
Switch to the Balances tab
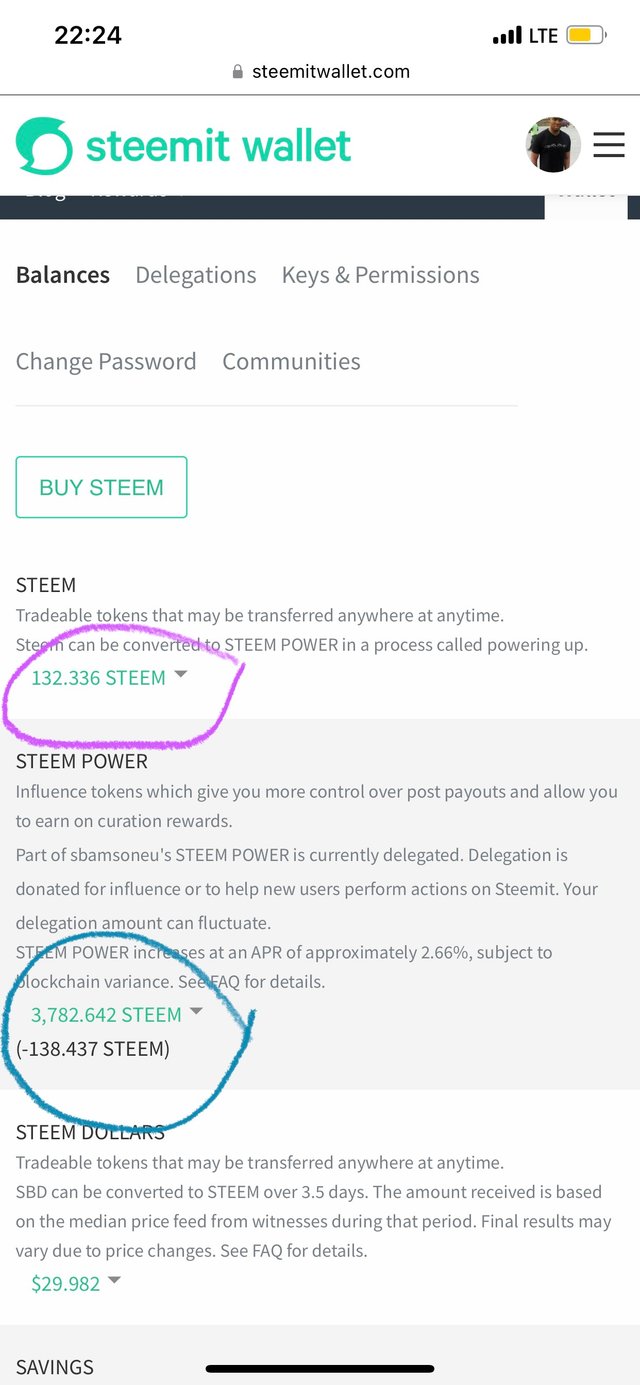pos(63,275)
